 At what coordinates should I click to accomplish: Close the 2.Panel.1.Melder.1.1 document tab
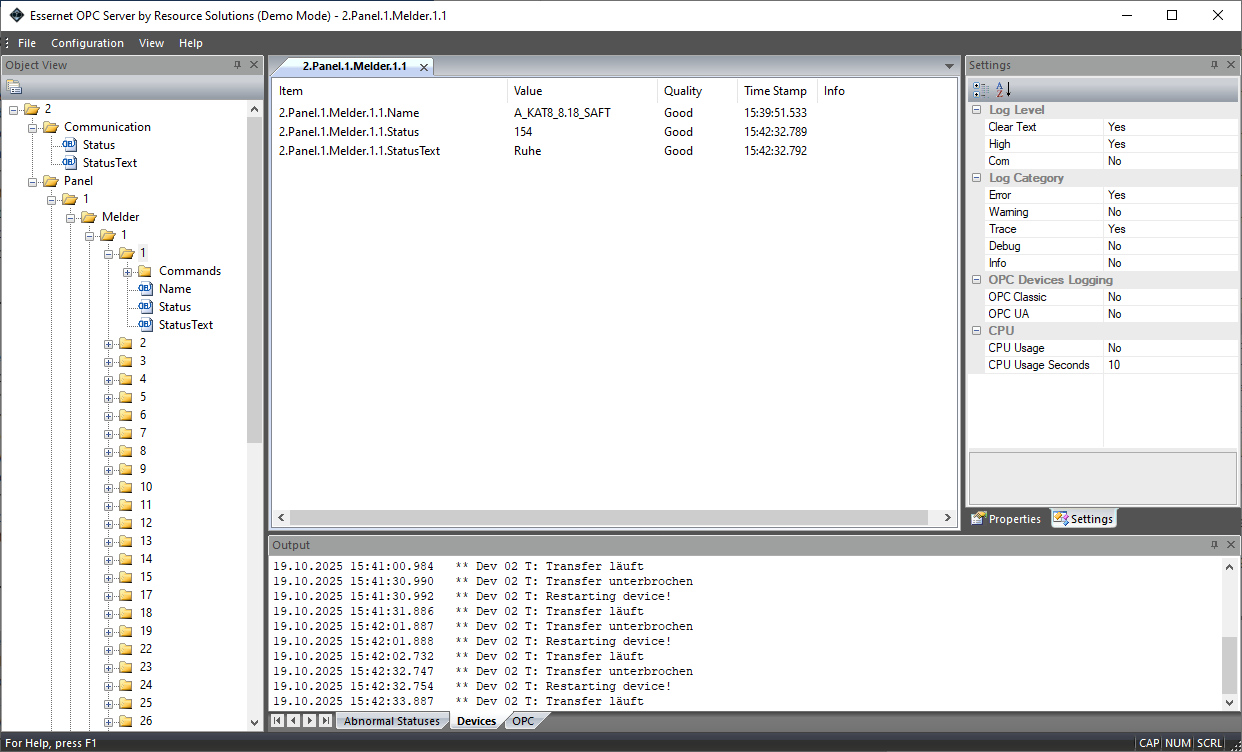click(x=424, y=67)
